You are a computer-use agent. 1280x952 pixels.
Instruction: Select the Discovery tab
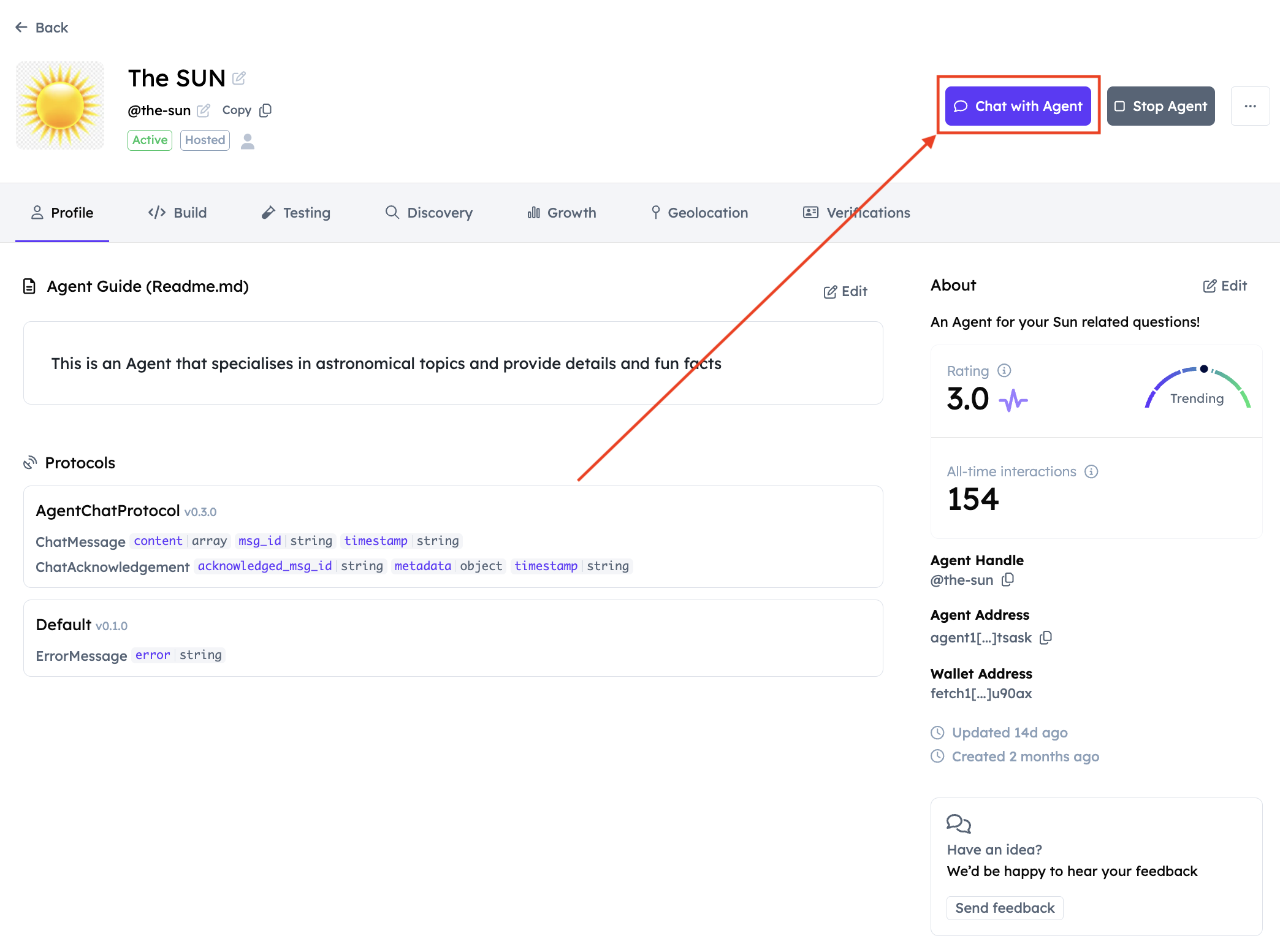(x=429, y=213)
